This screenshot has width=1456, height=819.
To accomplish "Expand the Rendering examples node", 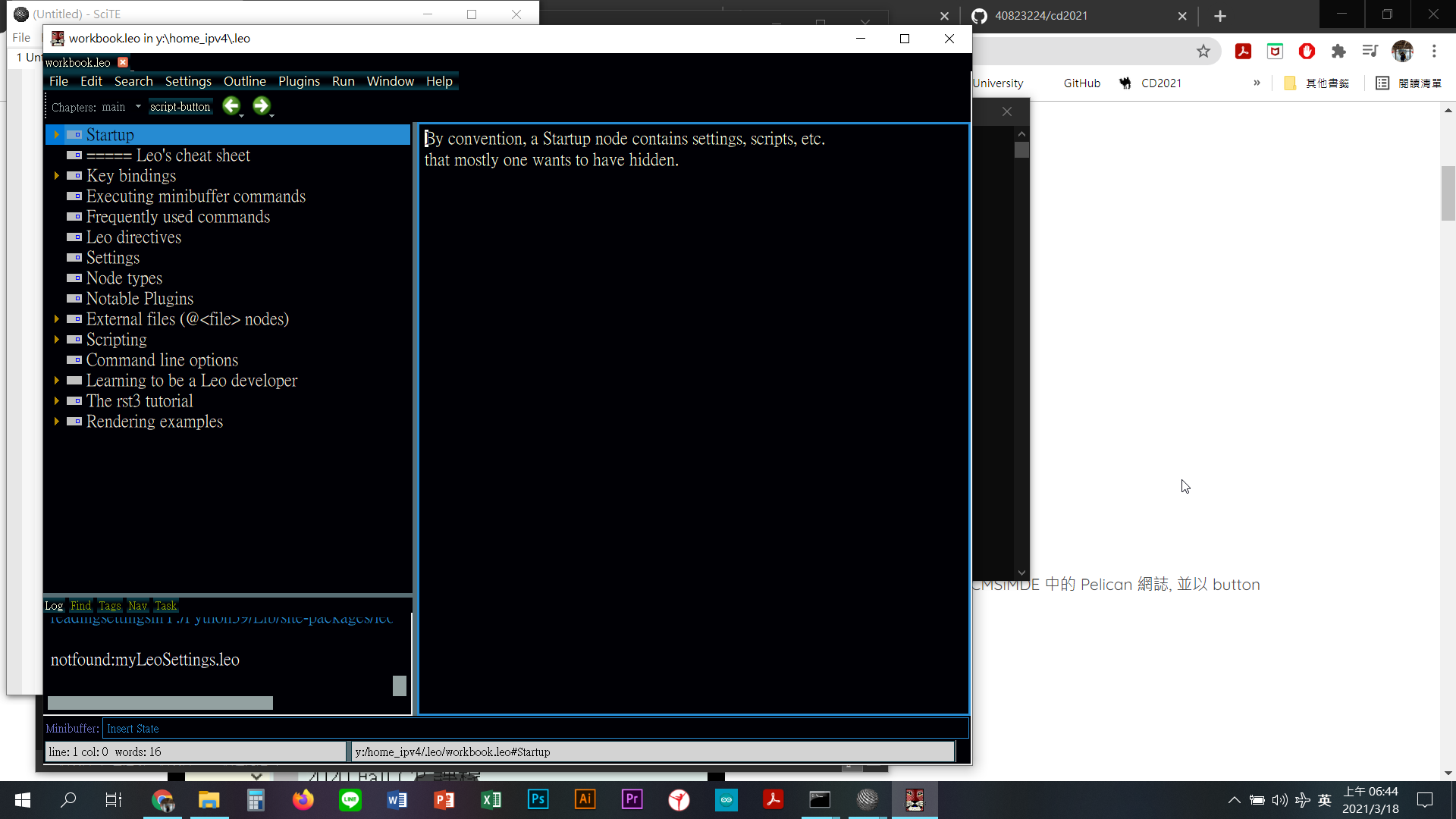I will click(x=56, y=422).
